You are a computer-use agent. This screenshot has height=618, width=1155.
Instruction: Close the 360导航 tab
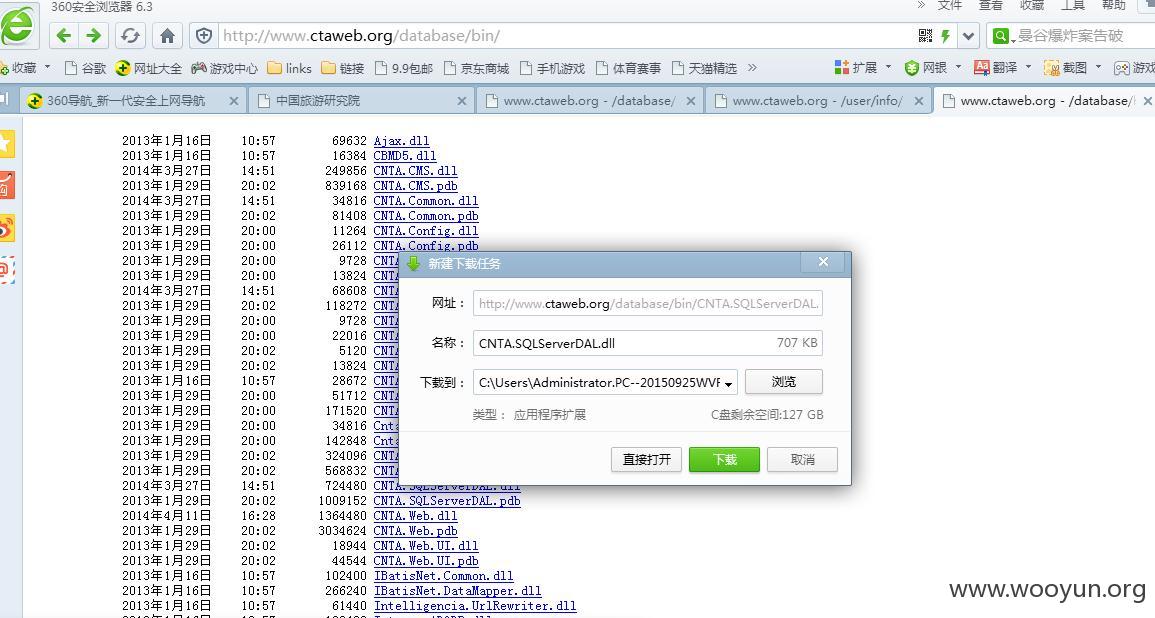(234, 101)
